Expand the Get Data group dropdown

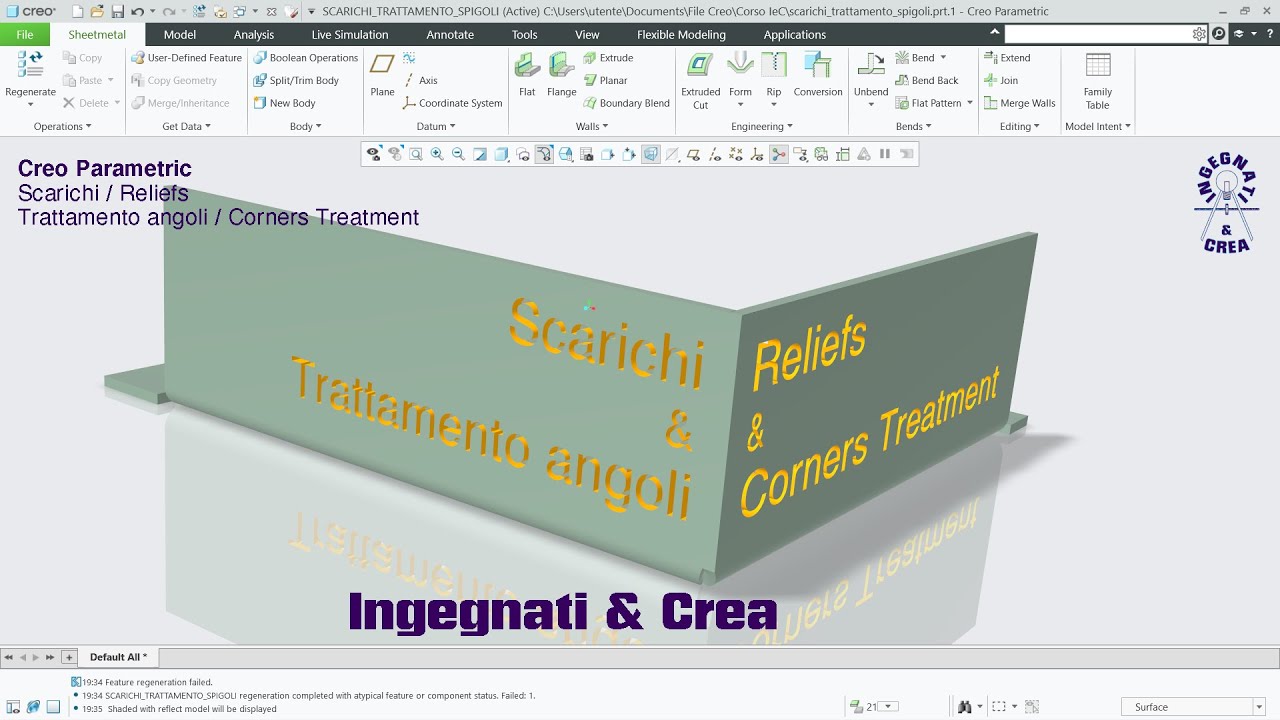click(x=186, y=126)
